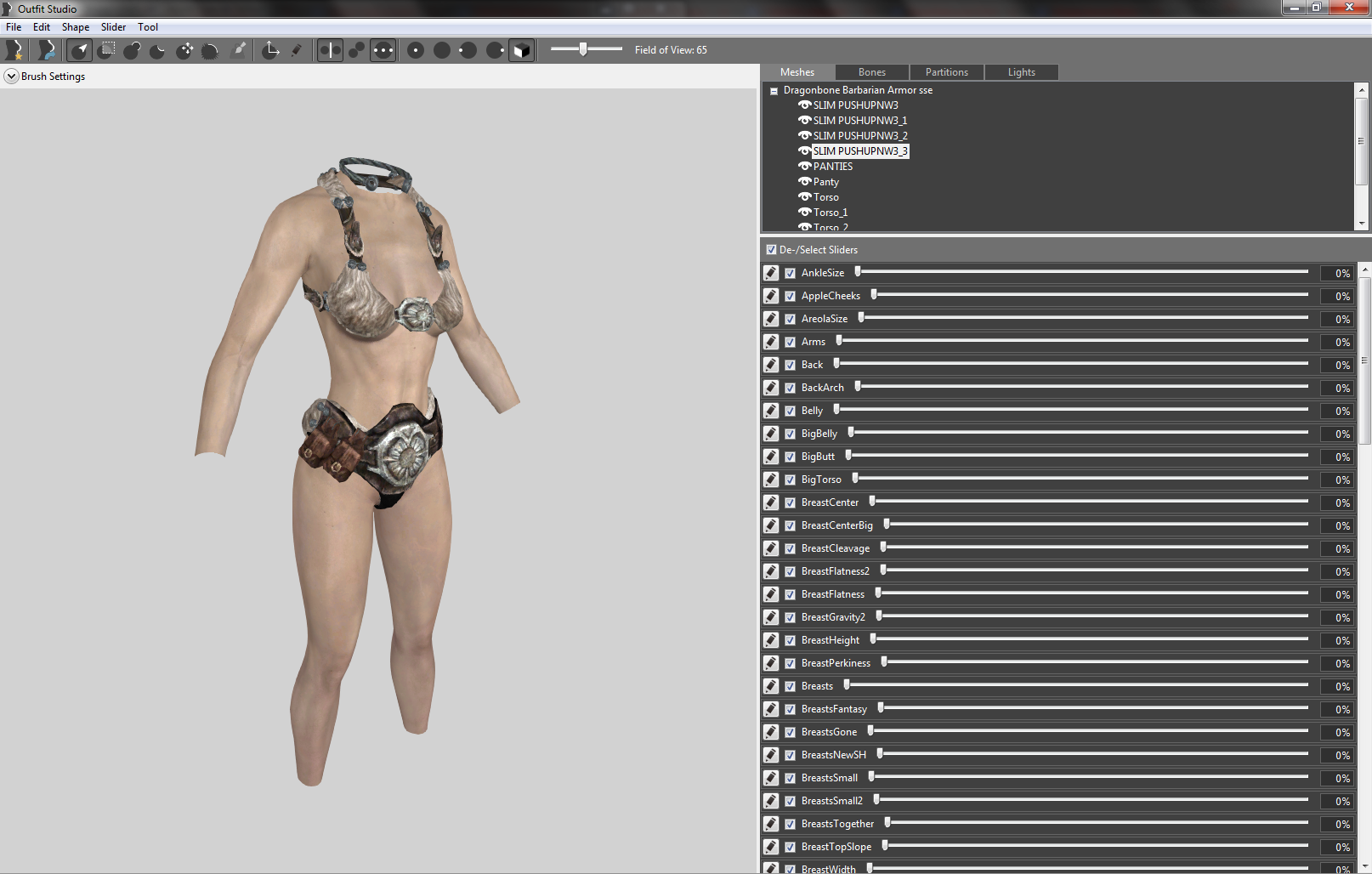Uncheck the De-/Select Sliders checkbox

pos(771,250)
